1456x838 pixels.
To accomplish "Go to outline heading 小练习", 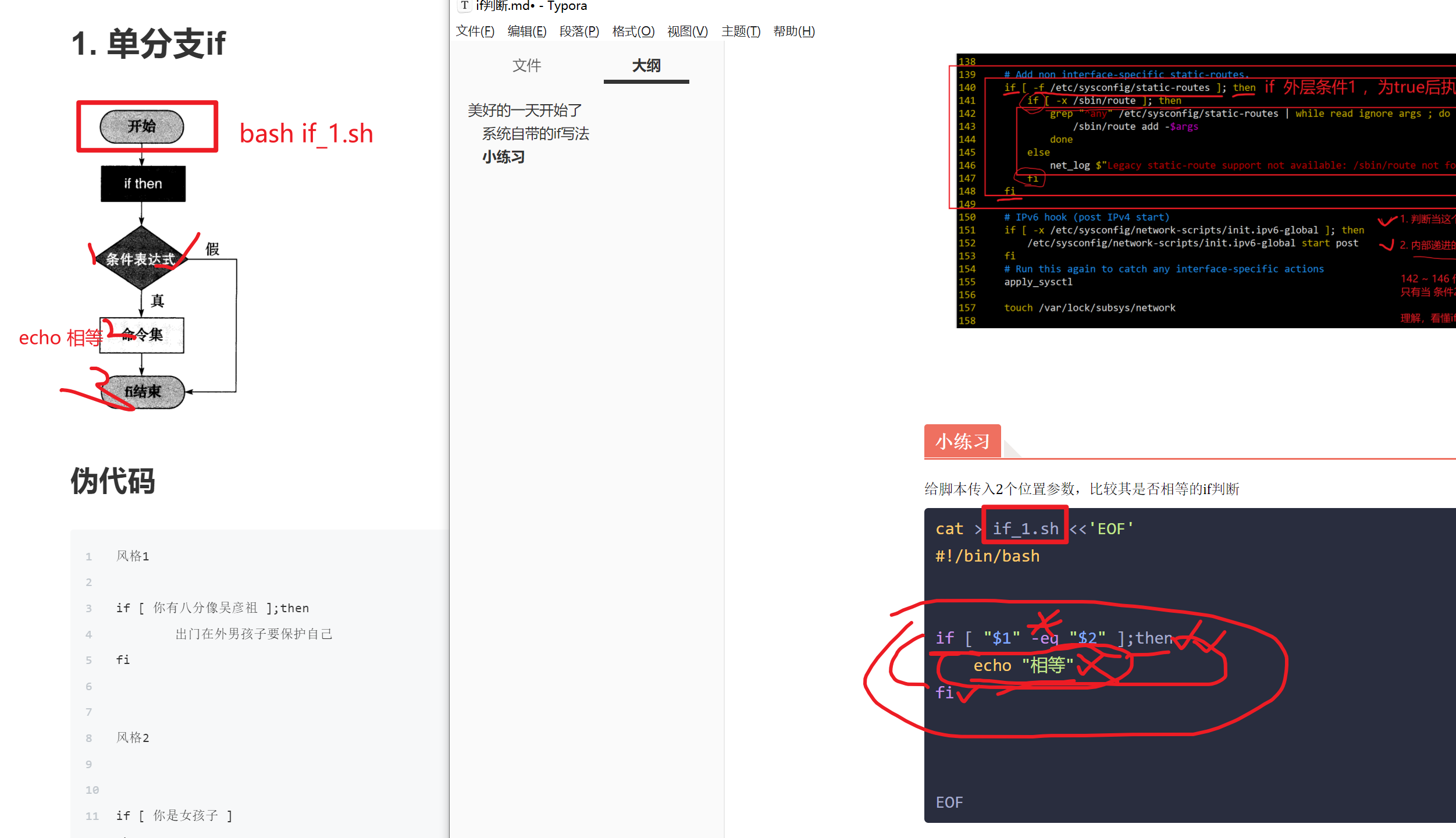I will 503,157.
